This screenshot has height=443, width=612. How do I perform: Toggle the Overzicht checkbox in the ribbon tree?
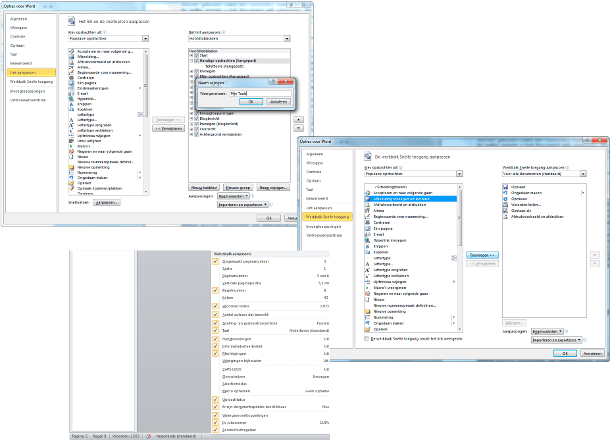click(x=197, y=129)
